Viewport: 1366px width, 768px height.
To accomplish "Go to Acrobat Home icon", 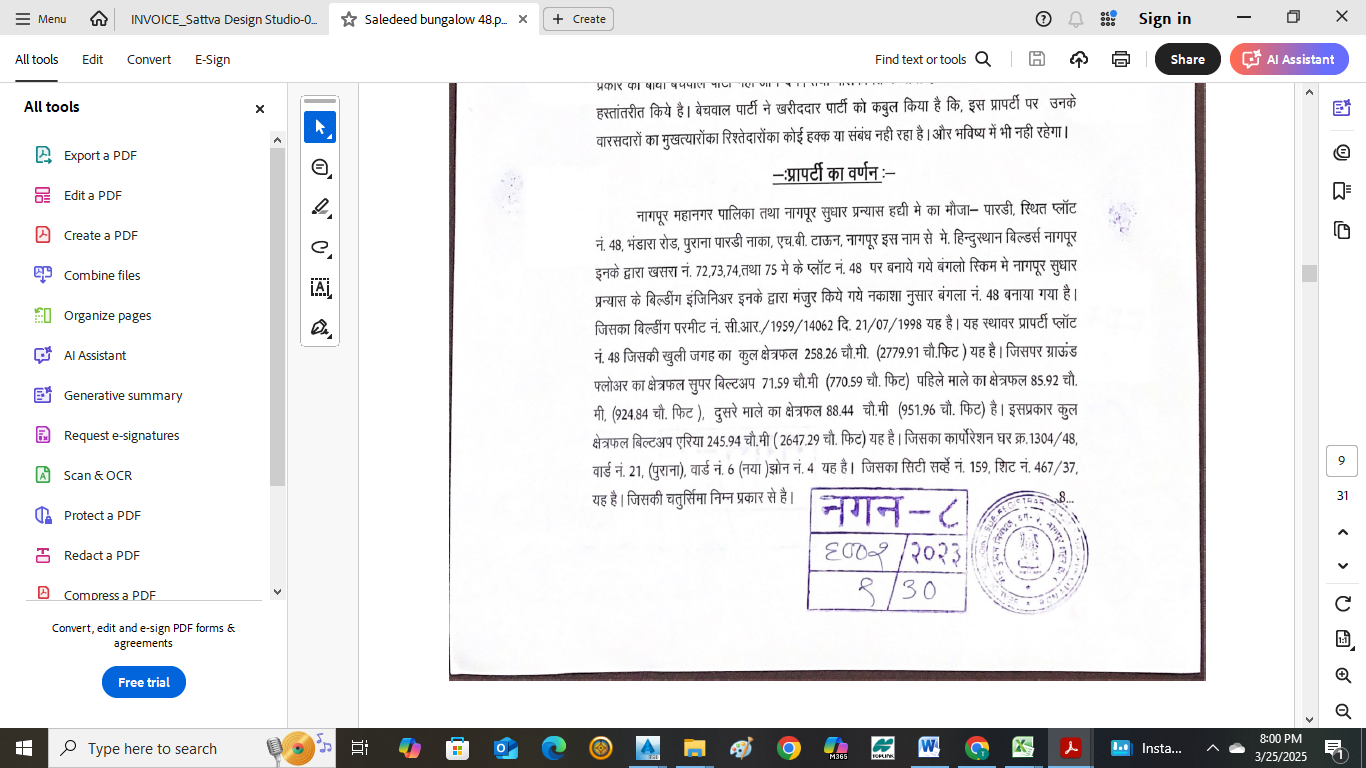I will click(99, 19).
